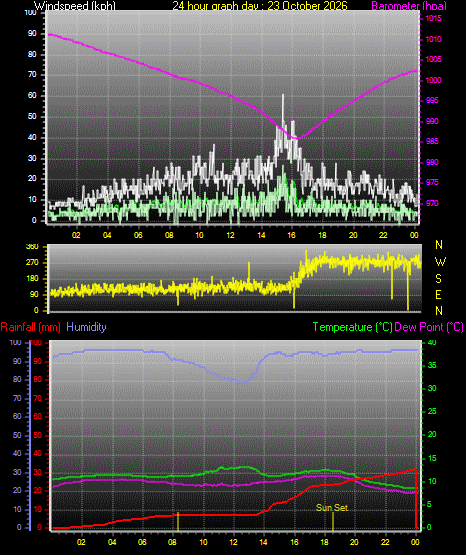Click the green temperature axis value 15
Viewport: 466px width, 555px height.
[x=432, y=458]
